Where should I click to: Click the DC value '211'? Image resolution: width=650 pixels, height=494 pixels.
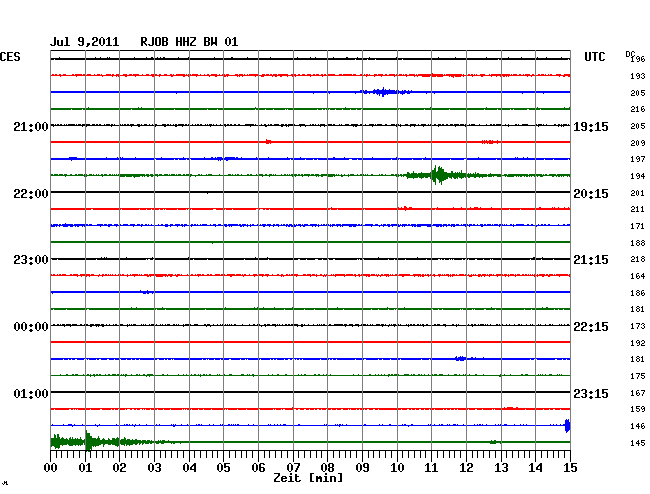coord(638,209)
